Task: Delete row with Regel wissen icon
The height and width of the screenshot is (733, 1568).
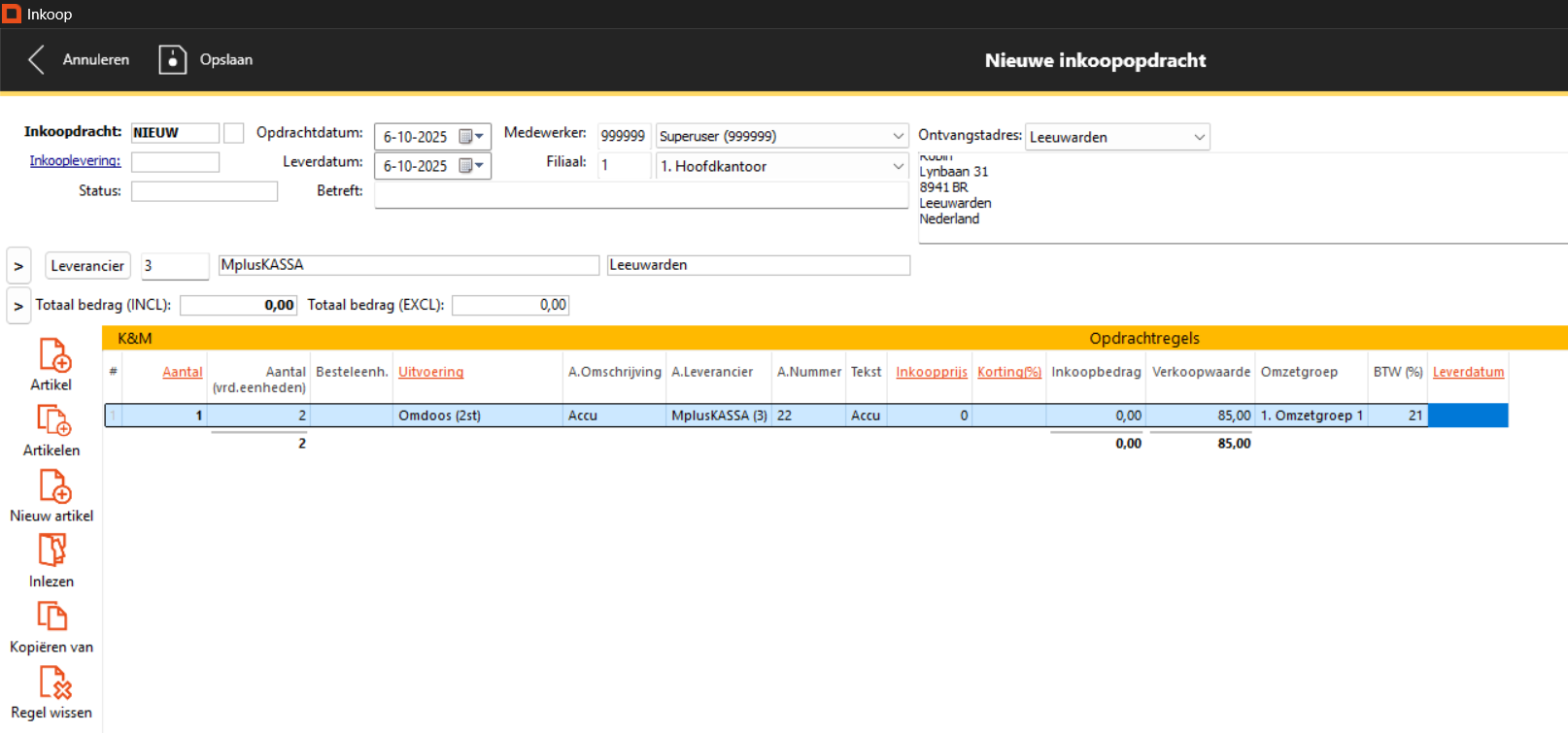Action: [53, 683]
